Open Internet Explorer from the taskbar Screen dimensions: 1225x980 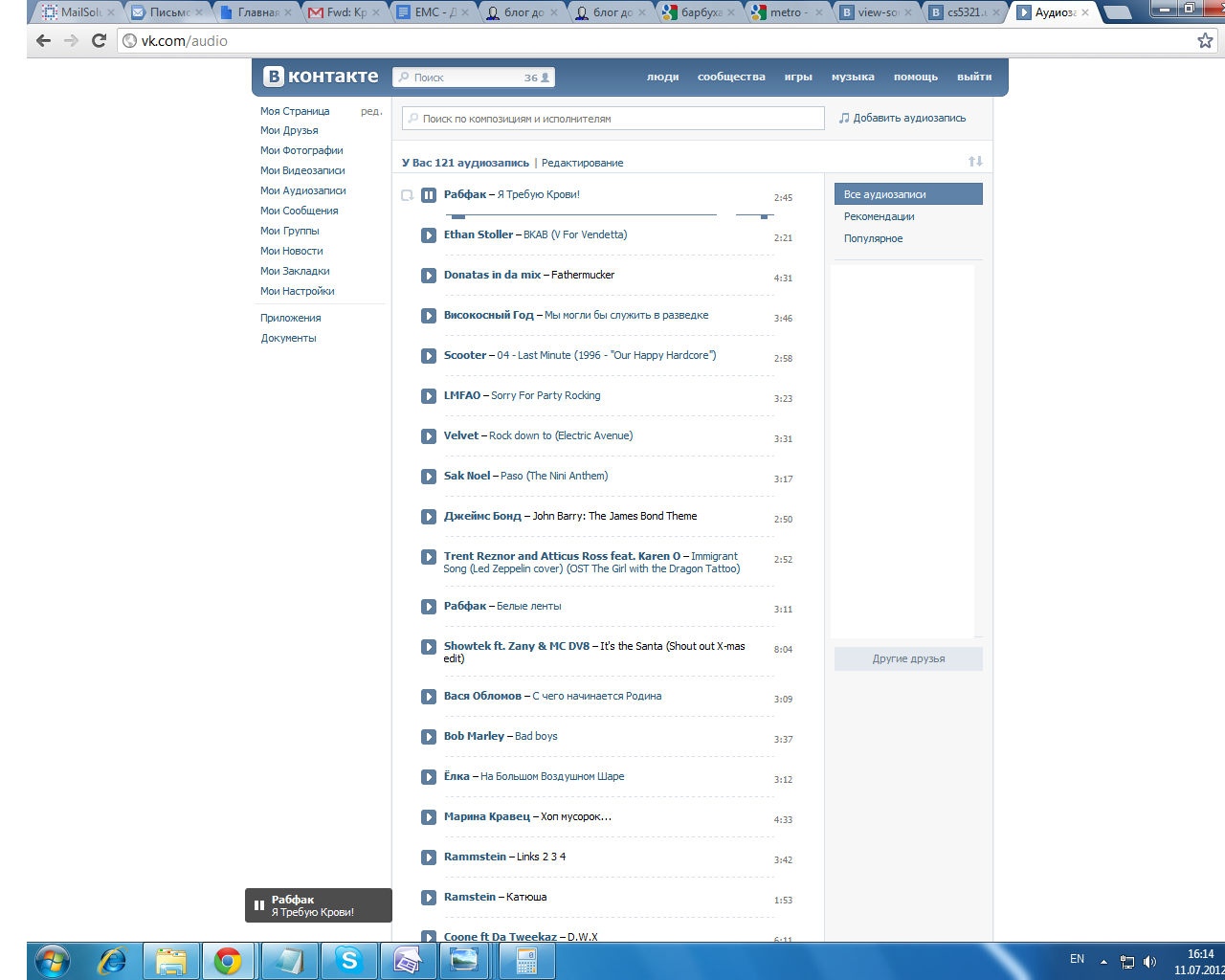coord(112,960)
